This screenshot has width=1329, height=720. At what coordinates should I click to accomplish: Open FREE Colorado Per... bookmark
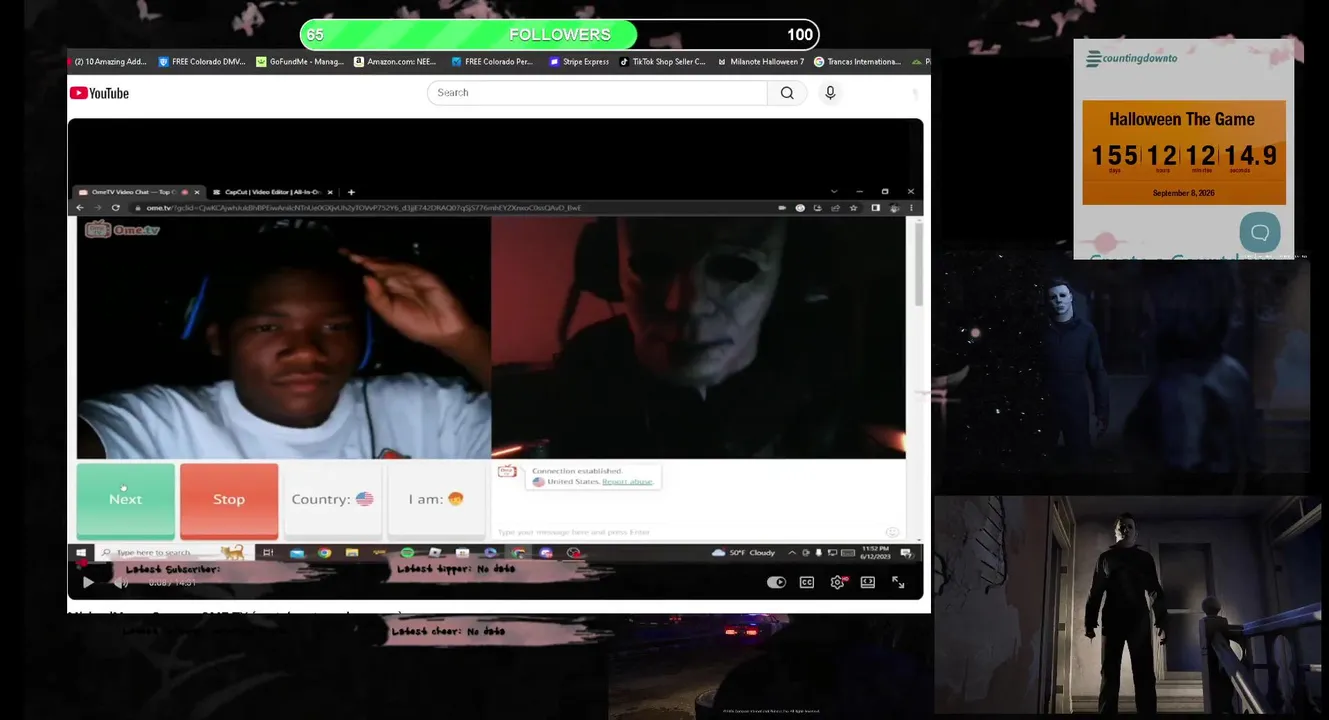pyautogui.click(x=493, y=62)
